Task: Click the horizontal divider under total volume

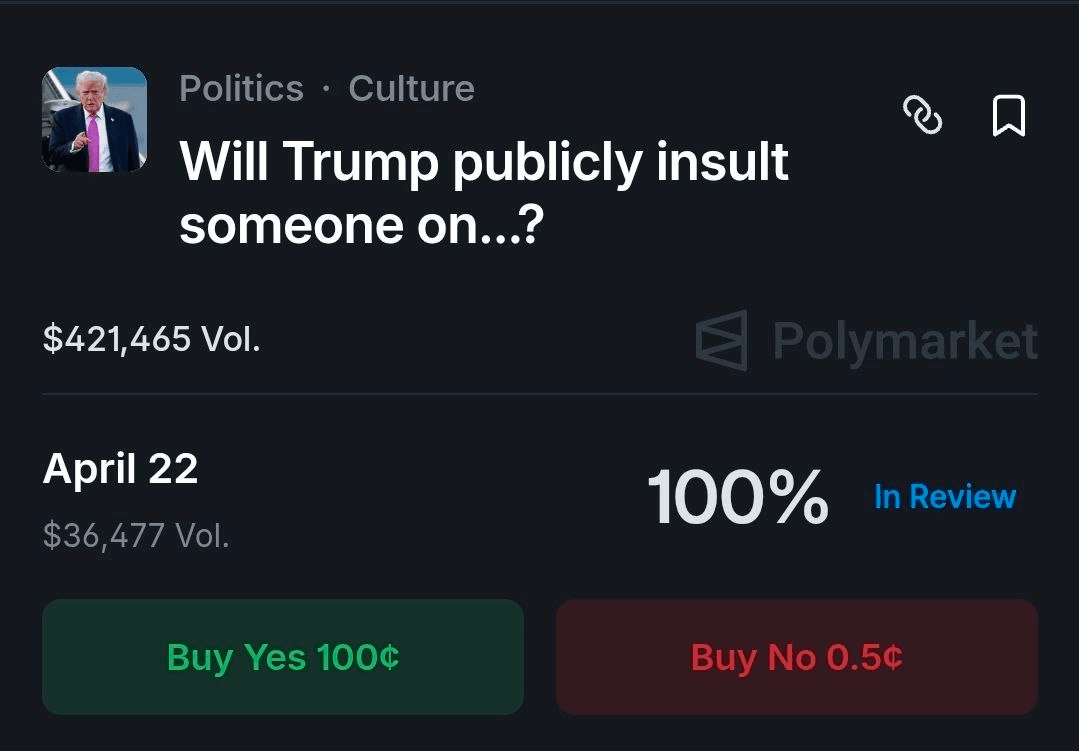Action: (540, 394)
